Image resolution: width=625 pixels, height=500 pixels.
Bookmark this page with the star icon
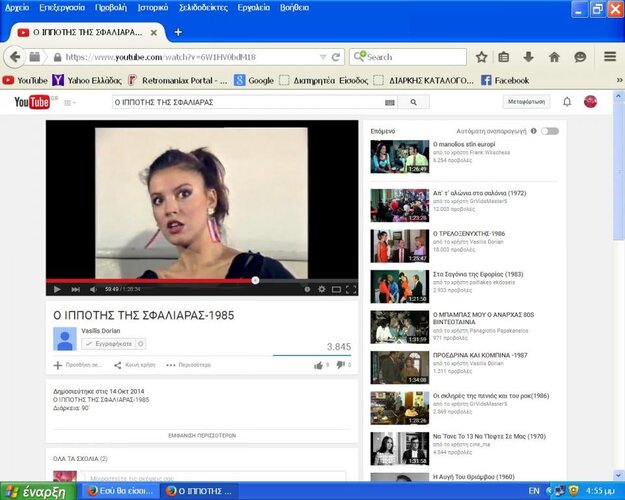[482, 57]
